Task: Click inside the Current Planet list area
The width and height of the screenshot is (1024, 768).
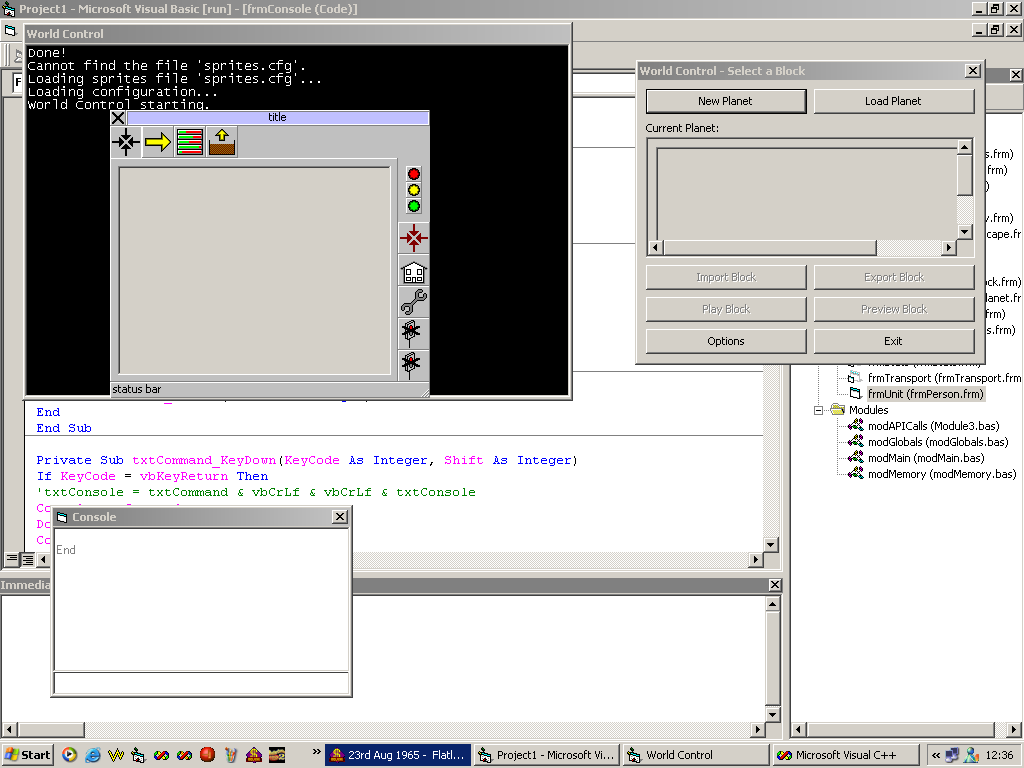Action: (807, 194)
